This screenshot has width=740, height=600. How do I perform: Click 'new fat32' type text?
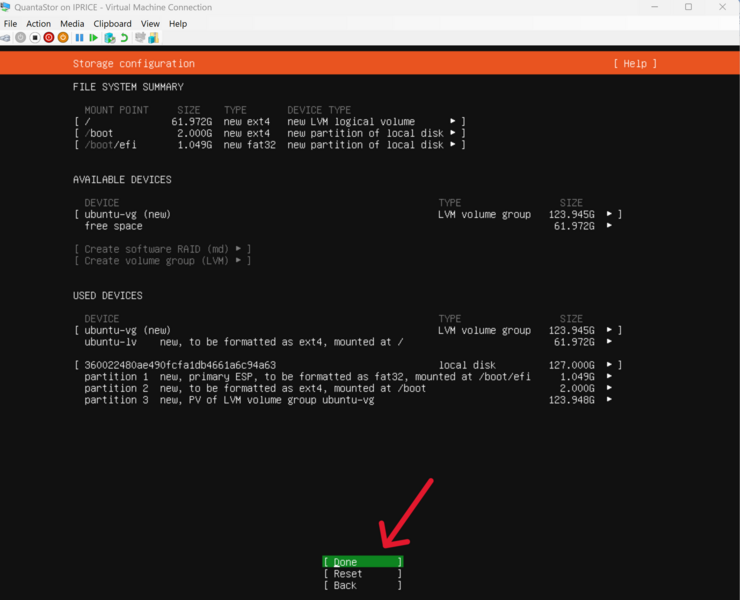click(x=250, y=145)
